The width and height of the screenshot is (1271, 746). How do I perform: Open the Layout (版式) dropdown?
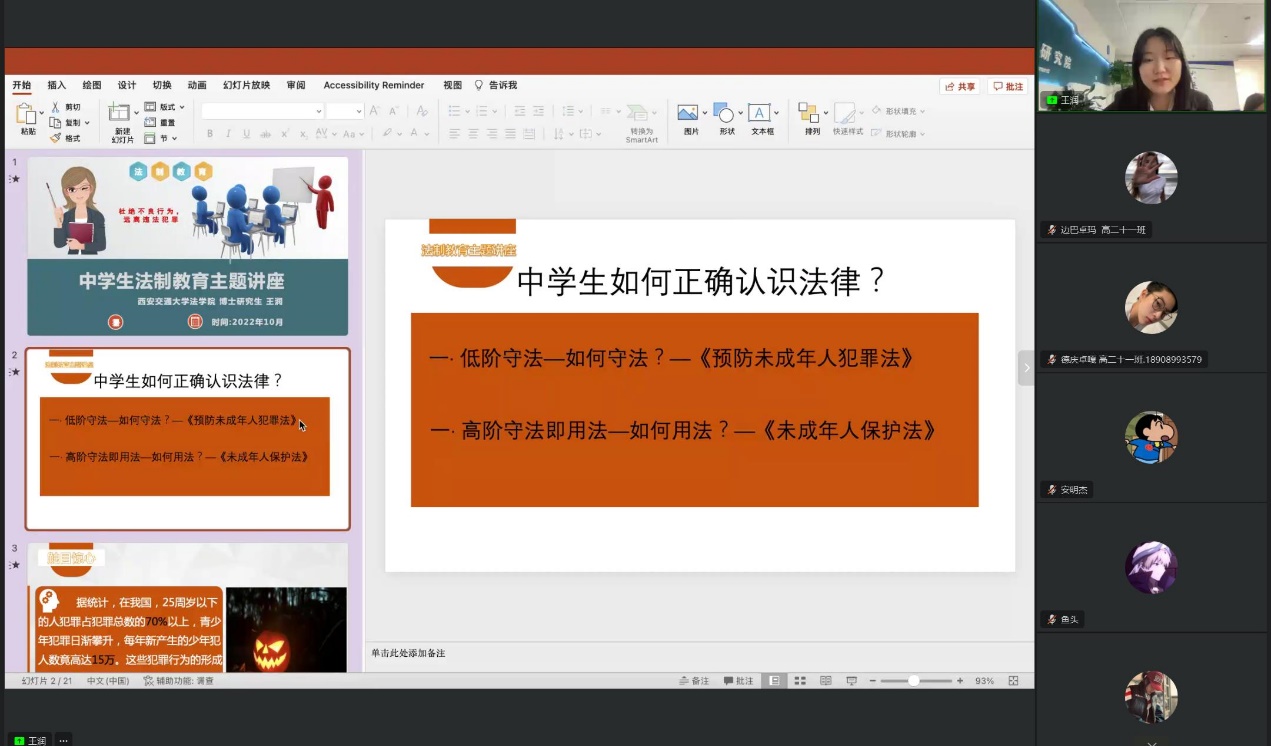click(165, 107)
